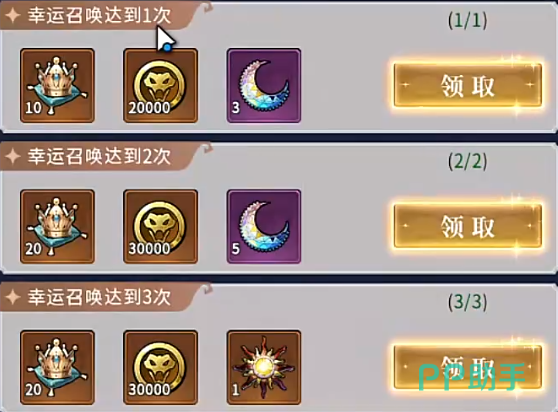Inspect crescent moon item with quantity 3

tap(264, 86)
